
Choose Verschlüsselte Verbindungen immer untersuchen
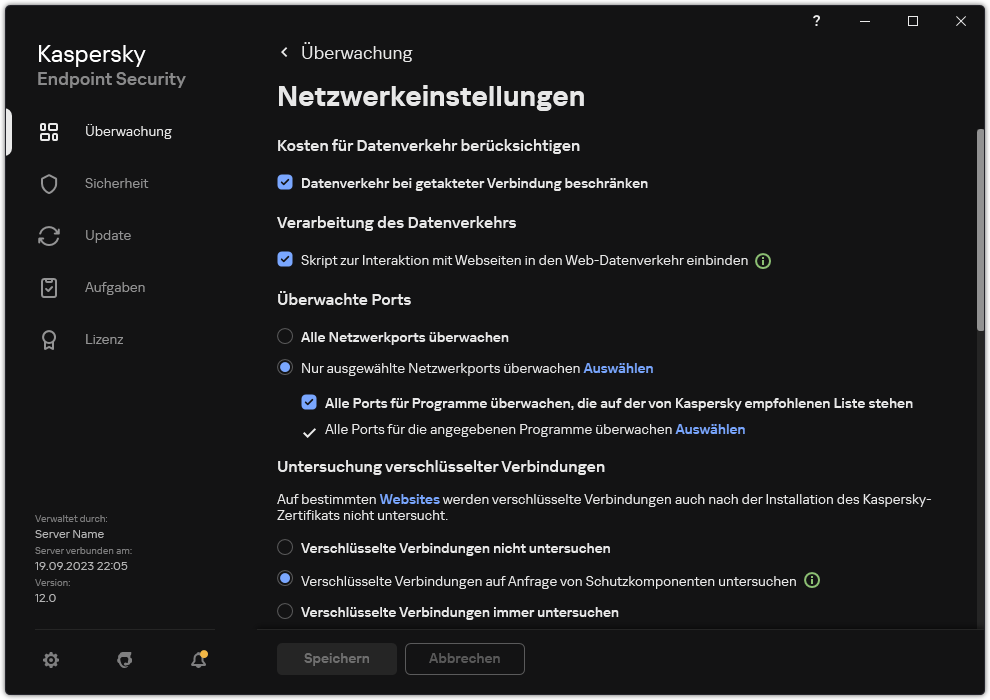click(285, 612)
